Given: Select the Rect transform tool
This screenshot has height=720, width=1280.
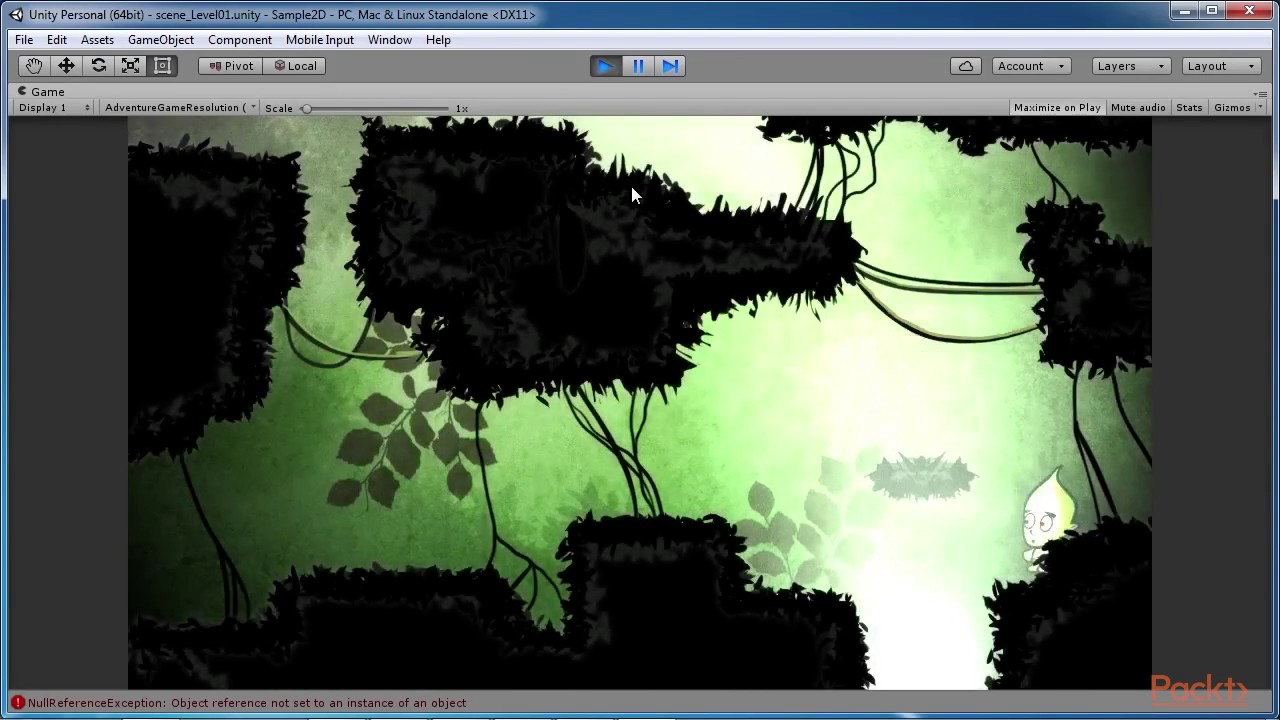Looking at the screenshot, I should pos(162,66).
